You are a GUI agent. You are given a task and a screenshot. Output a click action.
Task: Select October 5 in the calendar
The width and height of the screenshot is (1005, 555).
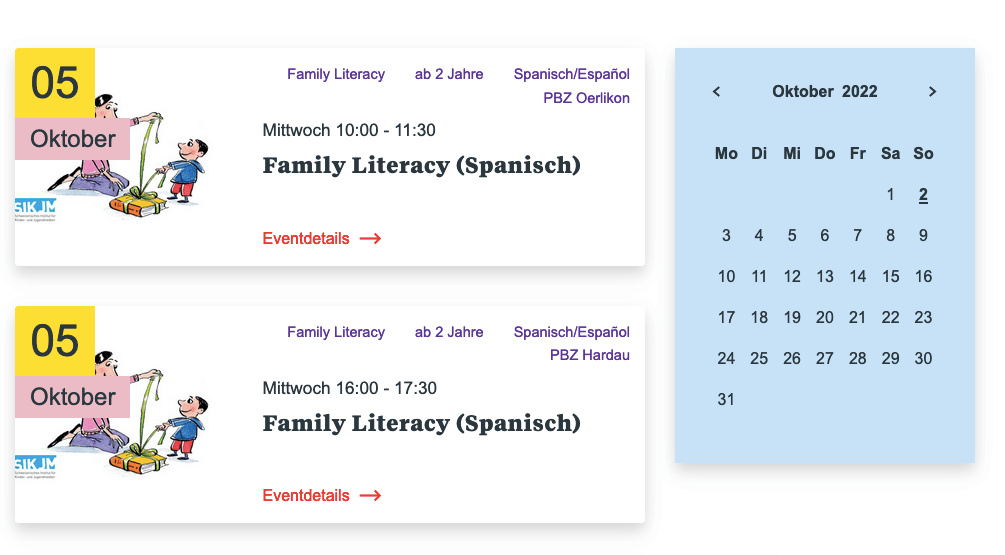[x=792, y=236]
